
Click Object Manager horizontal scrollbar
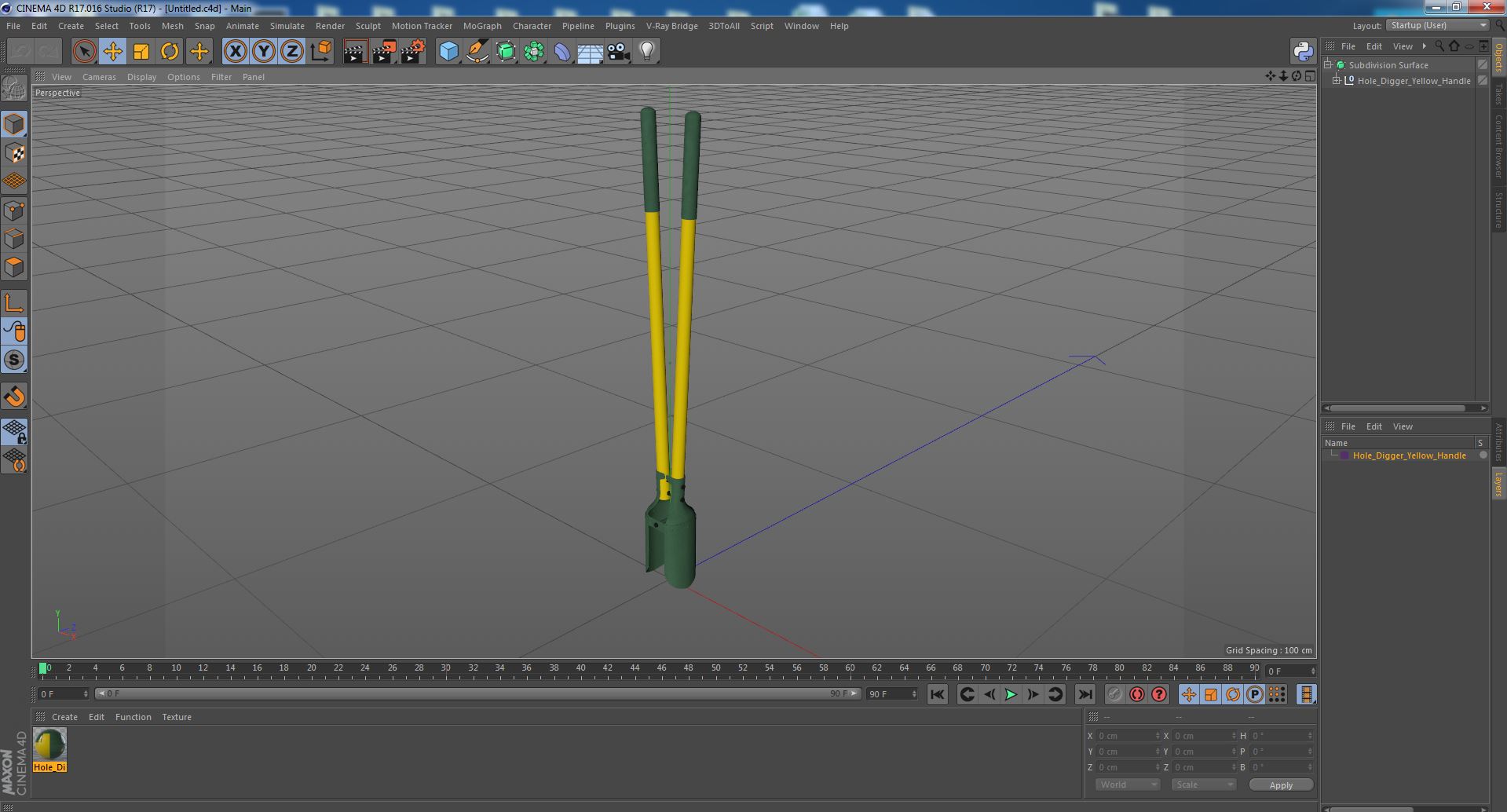(1395, 408)
